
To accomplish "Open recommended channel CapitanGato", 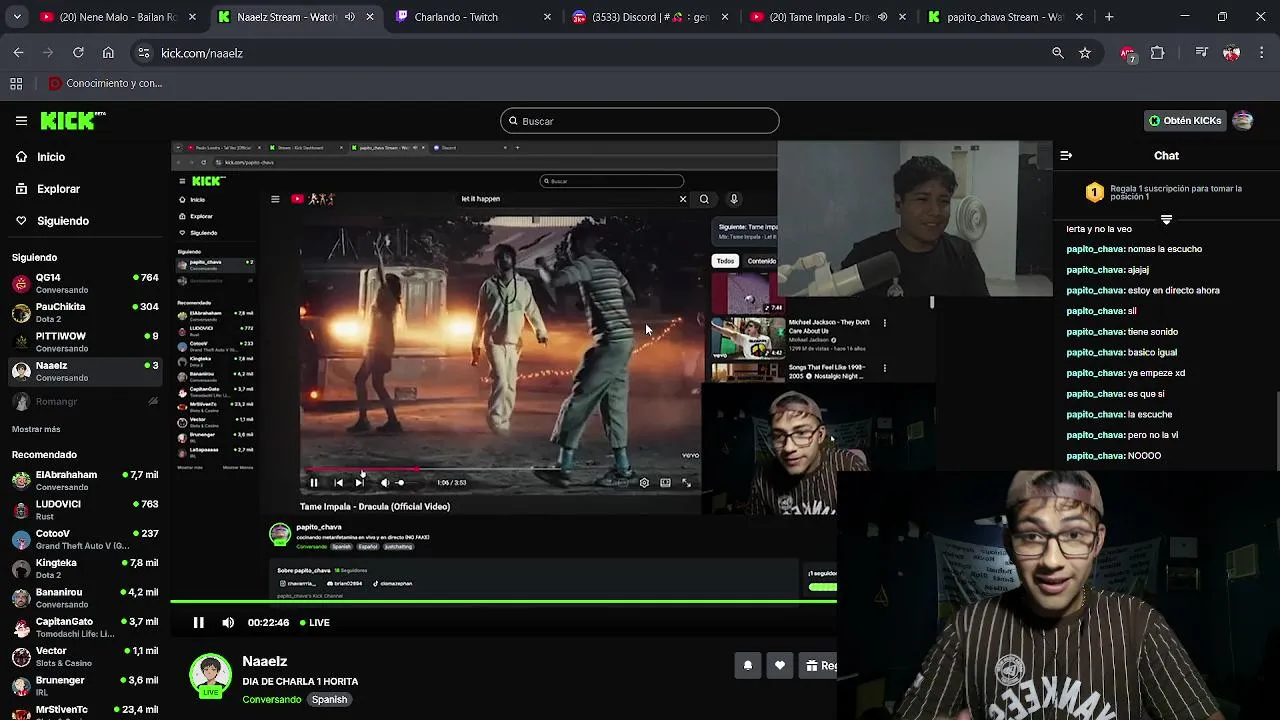I will (85, 627).
